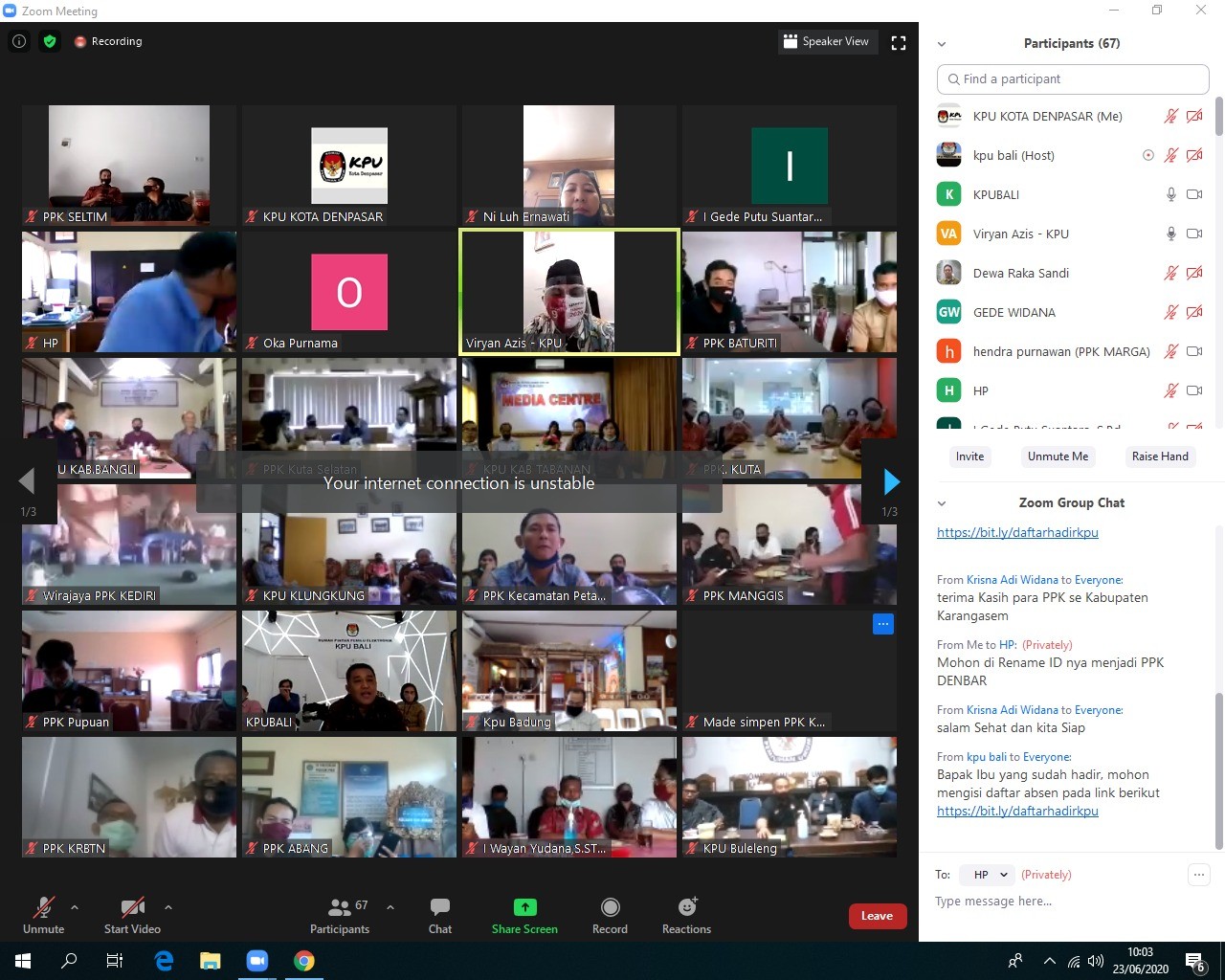Start recording with the Record icon
Viewport: 1225px width, 980px height.
[x=610, y=907]
